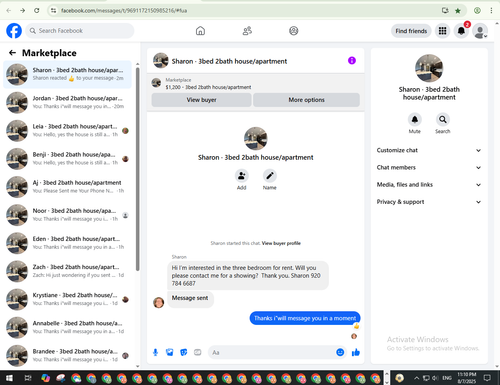The height and width of the screenshot is (385, 500).
Task: Open Krystiane conversation in list
Action: pyautogui.click(x=68, y=299)
